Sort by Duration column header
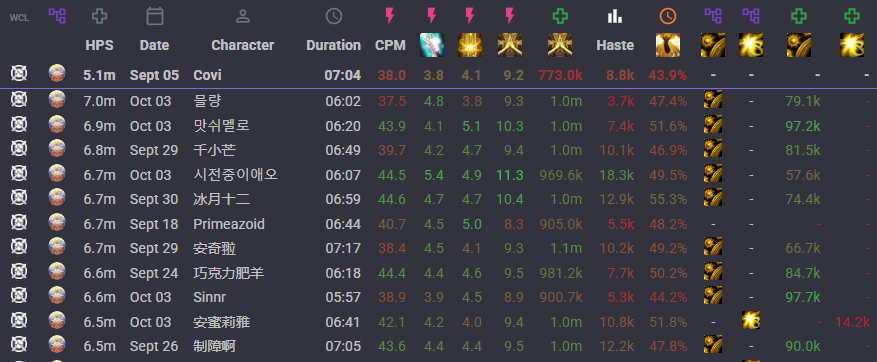This screenshot has width=877, height=362. (333, 45)
